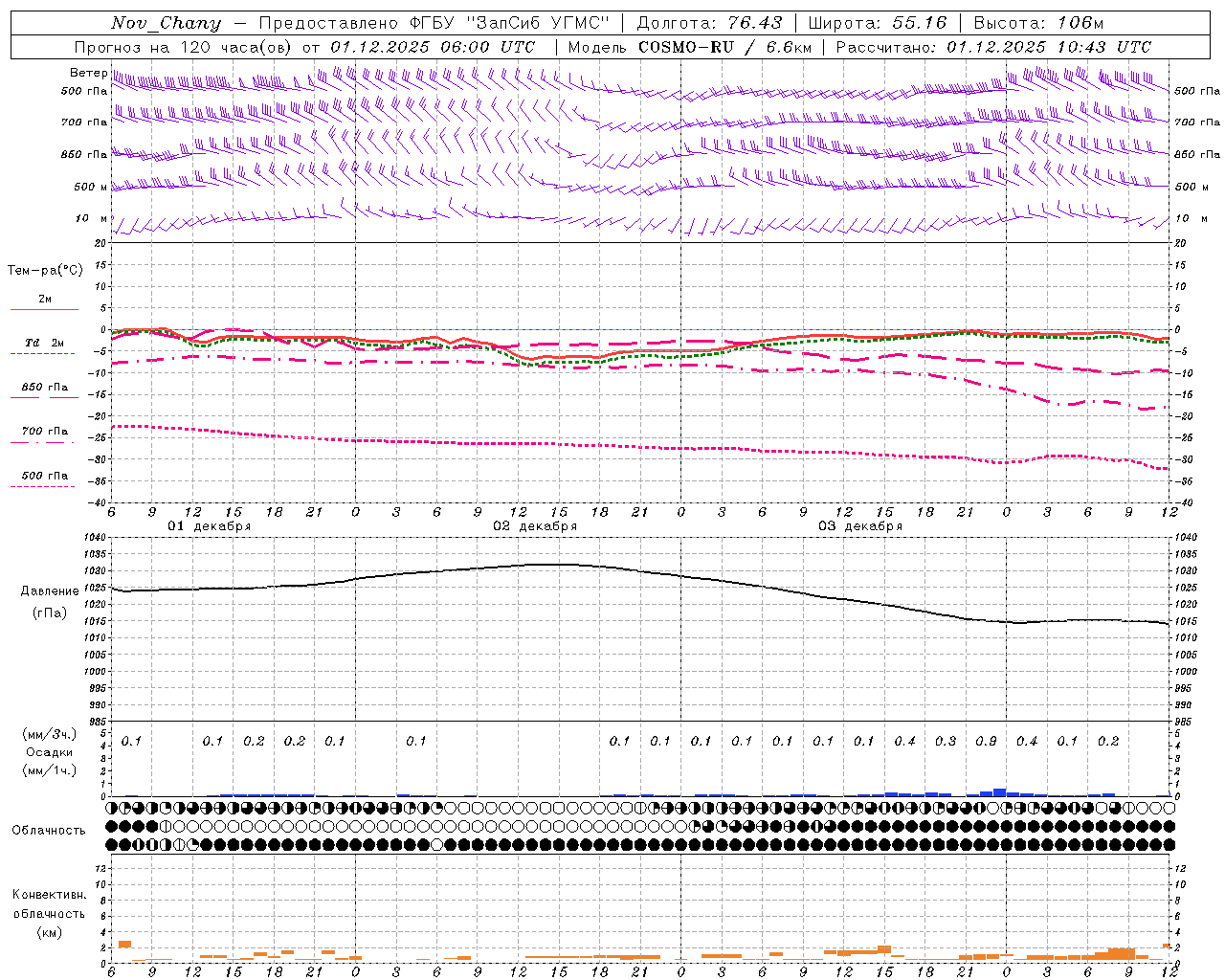Click "Прогноз на 120 часа(ов)" text

tap(184, 47)
